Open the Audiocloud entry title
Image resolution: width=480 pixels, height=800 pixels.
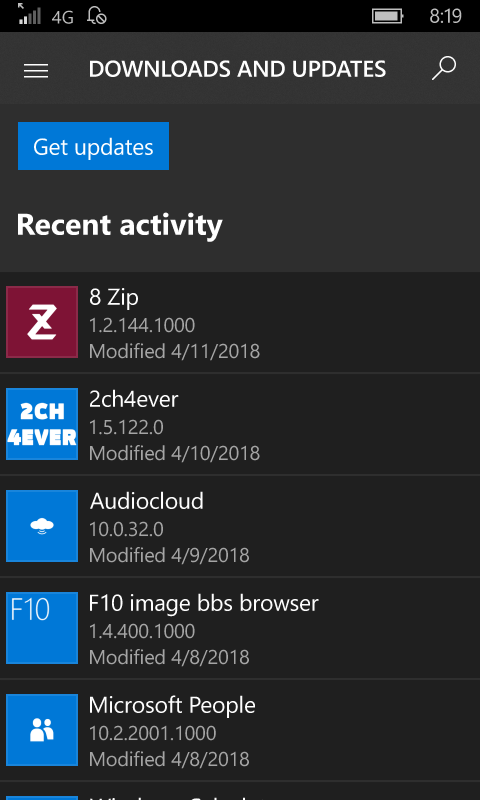tap(147, 502)
